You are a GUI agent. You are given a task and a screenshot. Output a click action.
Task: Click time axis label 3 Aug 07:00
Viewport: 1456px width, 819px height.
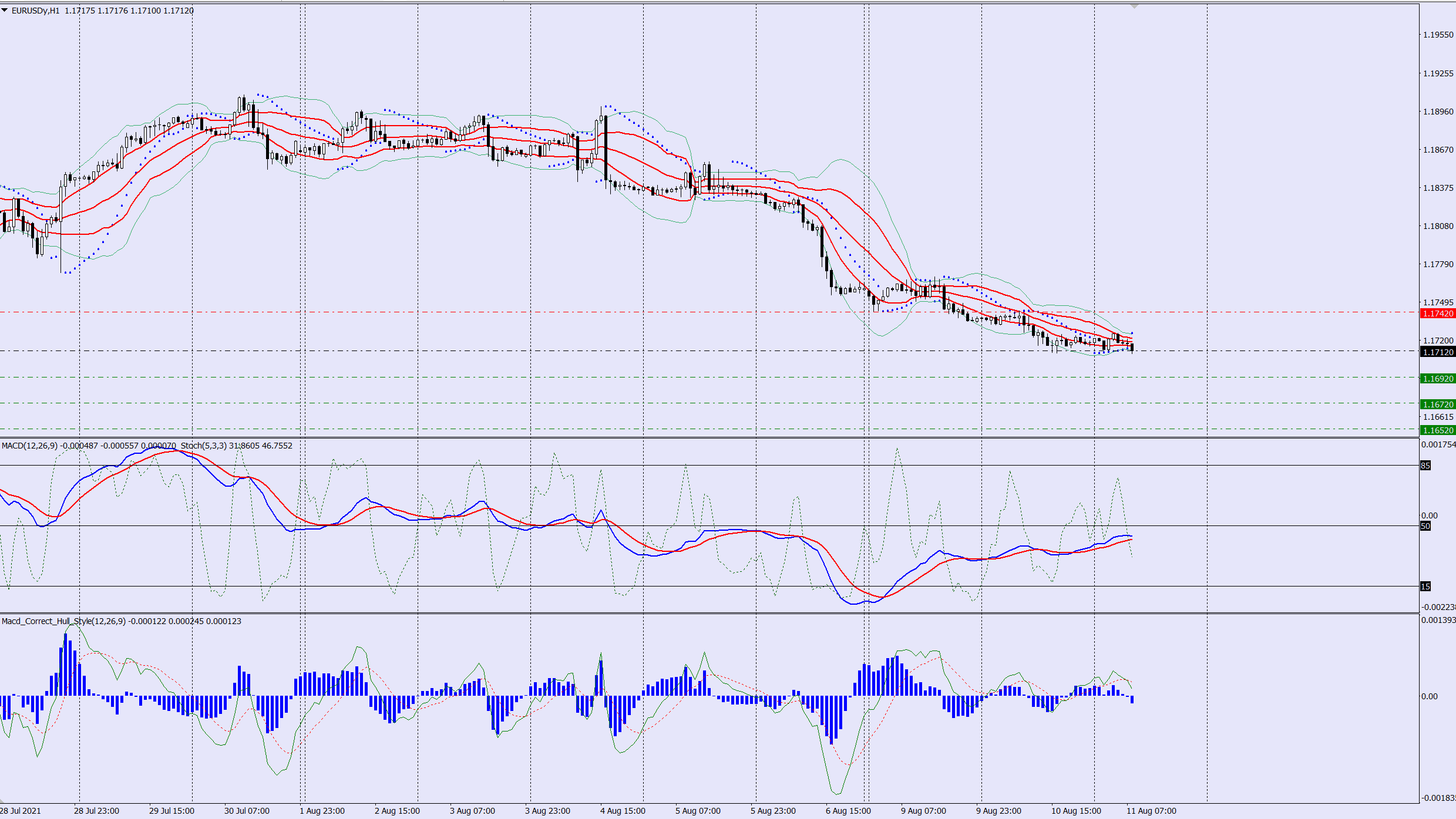coord(472,811)
